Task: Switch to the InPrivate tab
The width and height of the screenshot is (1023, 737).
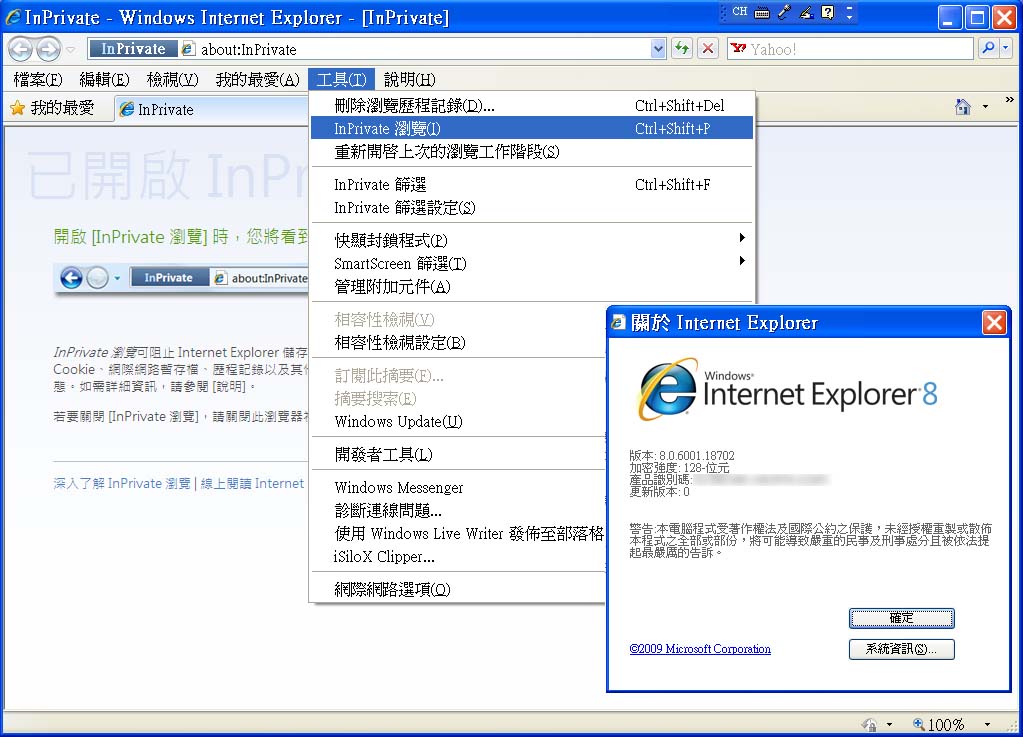Action: coord(165,110)
